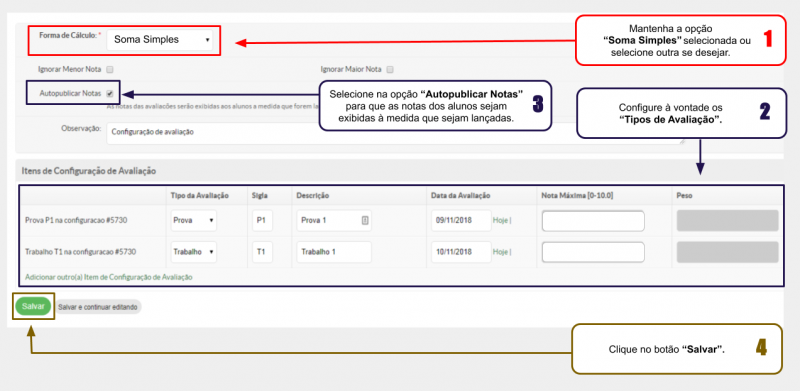Click the Descrição column header

pyautogui.click(x=312, y=196)
